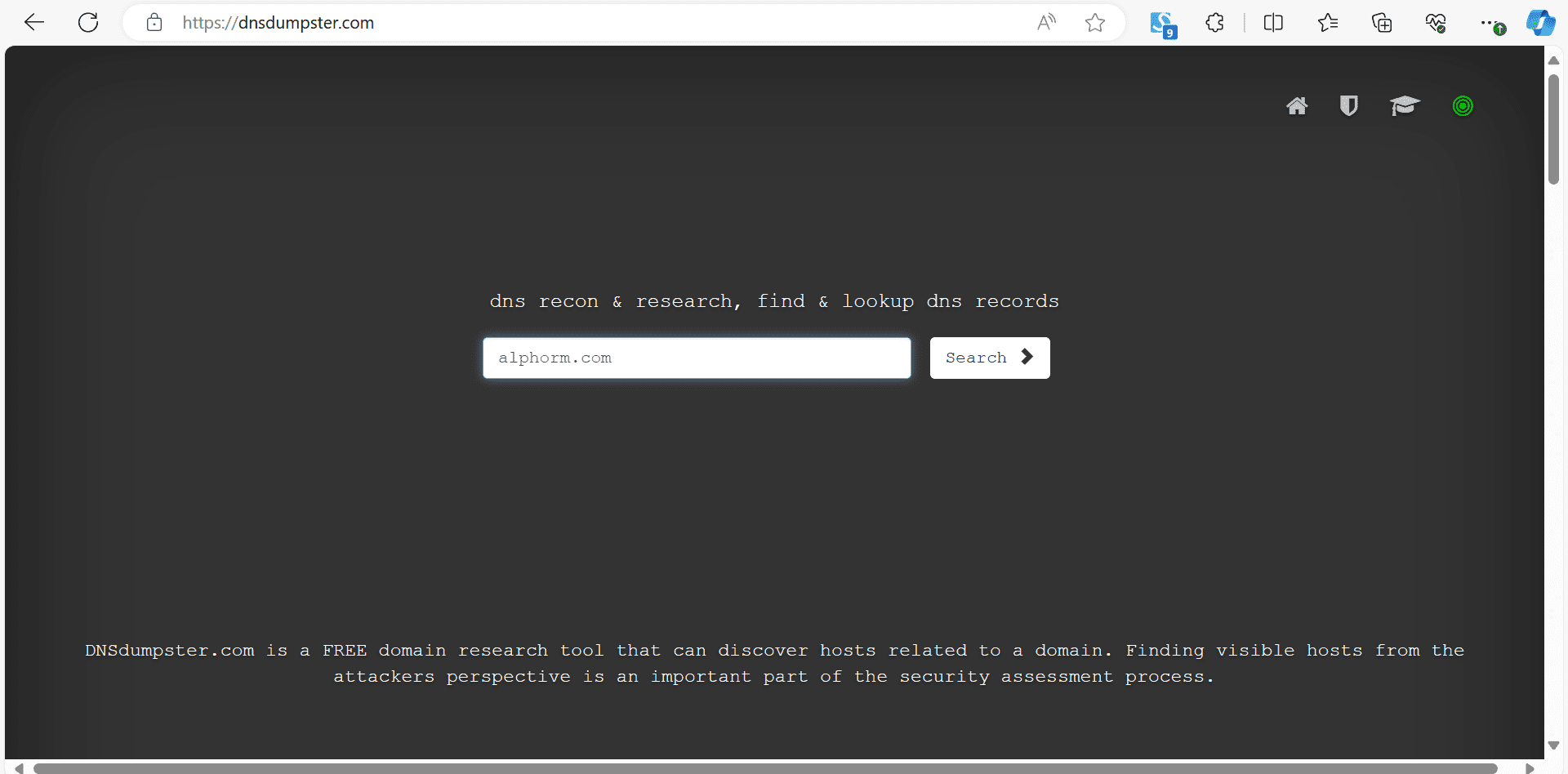Add page to favorites with star icon
1568x774 pixels.
[x=1095, y=23]
